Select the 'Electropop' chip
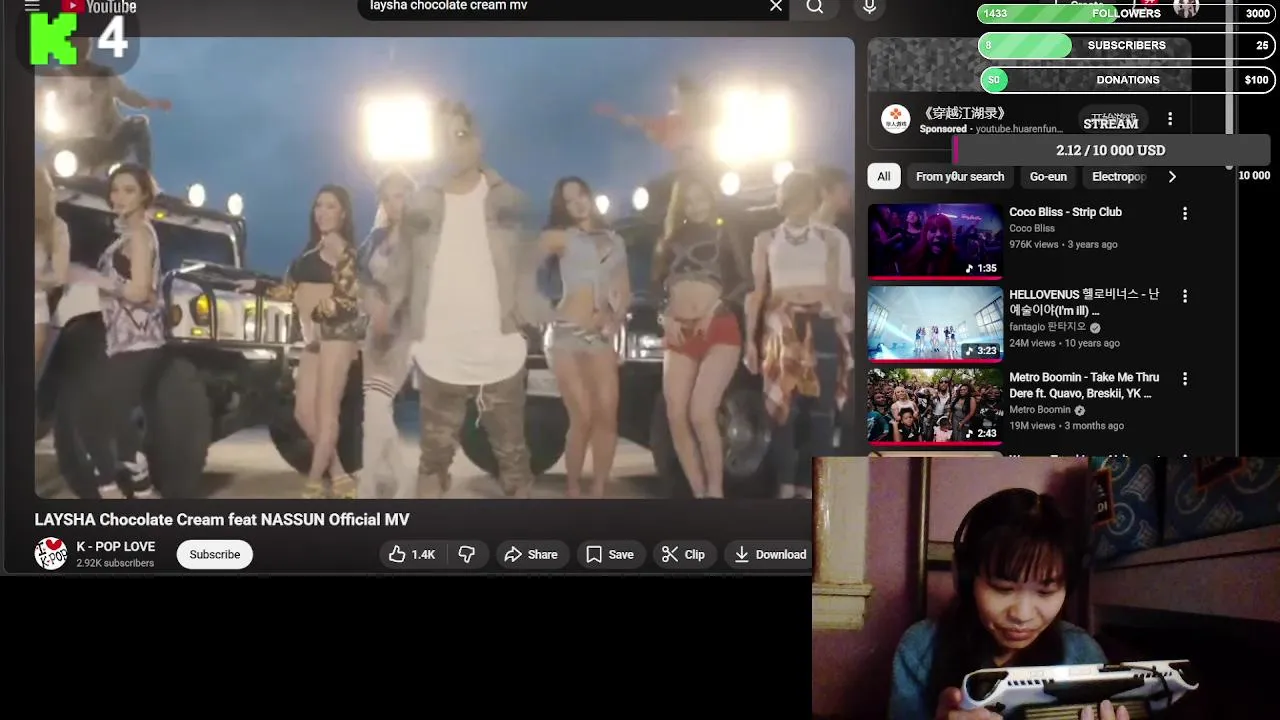The image size is (1280, 720). coord(1119,176)
